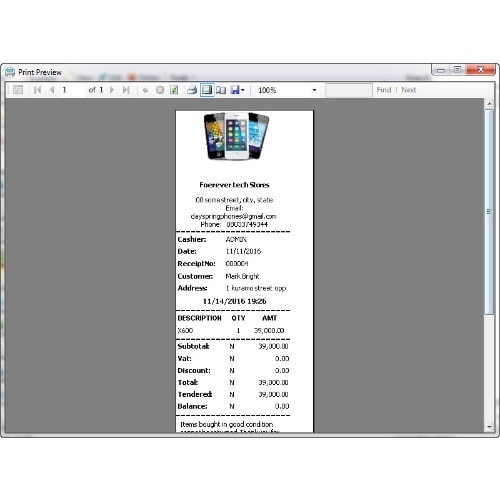
Task: Click the customer name Mark Bright
Action: 242,276
